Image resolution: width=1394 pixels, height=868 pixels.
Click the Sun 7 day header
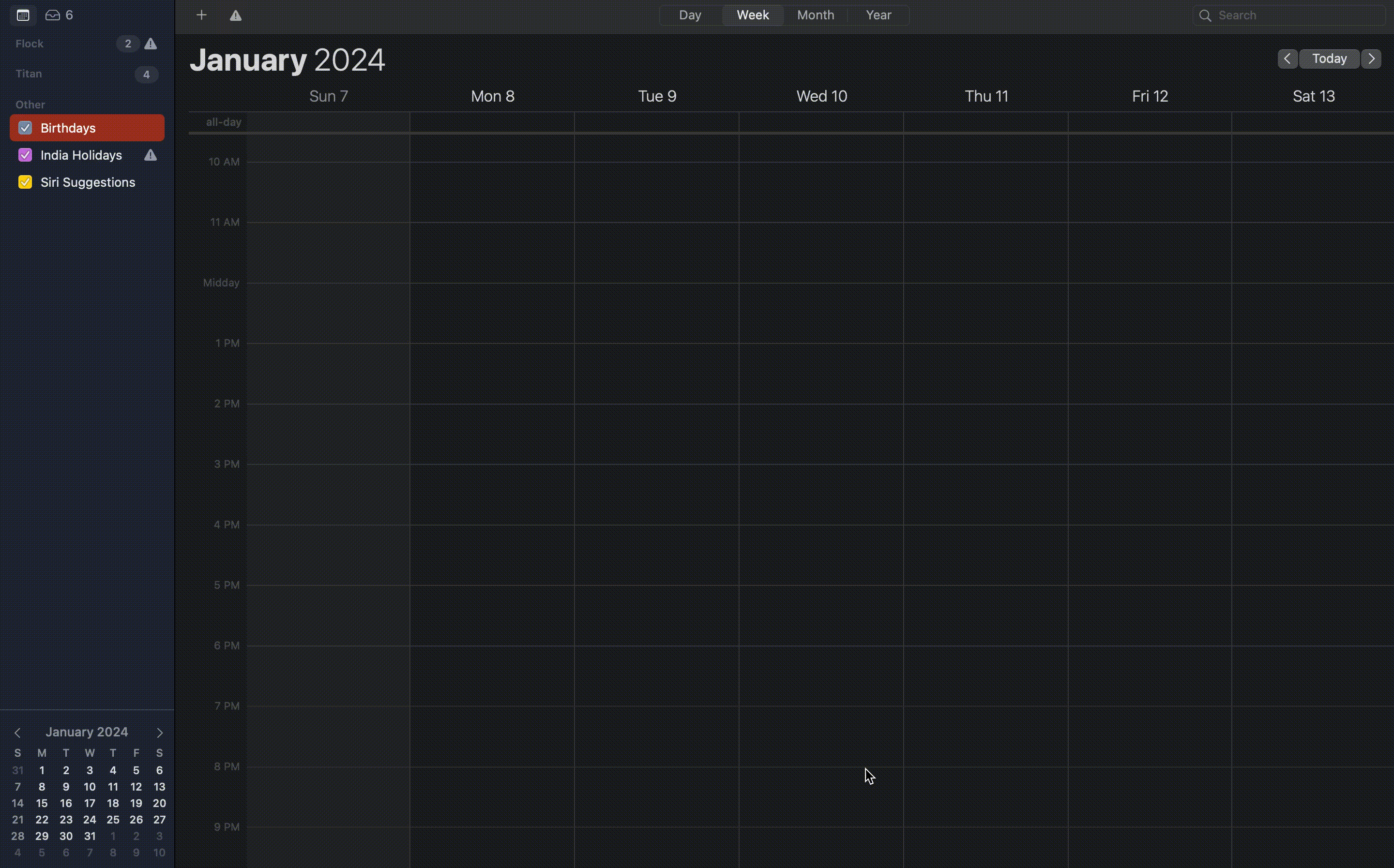click(328, 96)
